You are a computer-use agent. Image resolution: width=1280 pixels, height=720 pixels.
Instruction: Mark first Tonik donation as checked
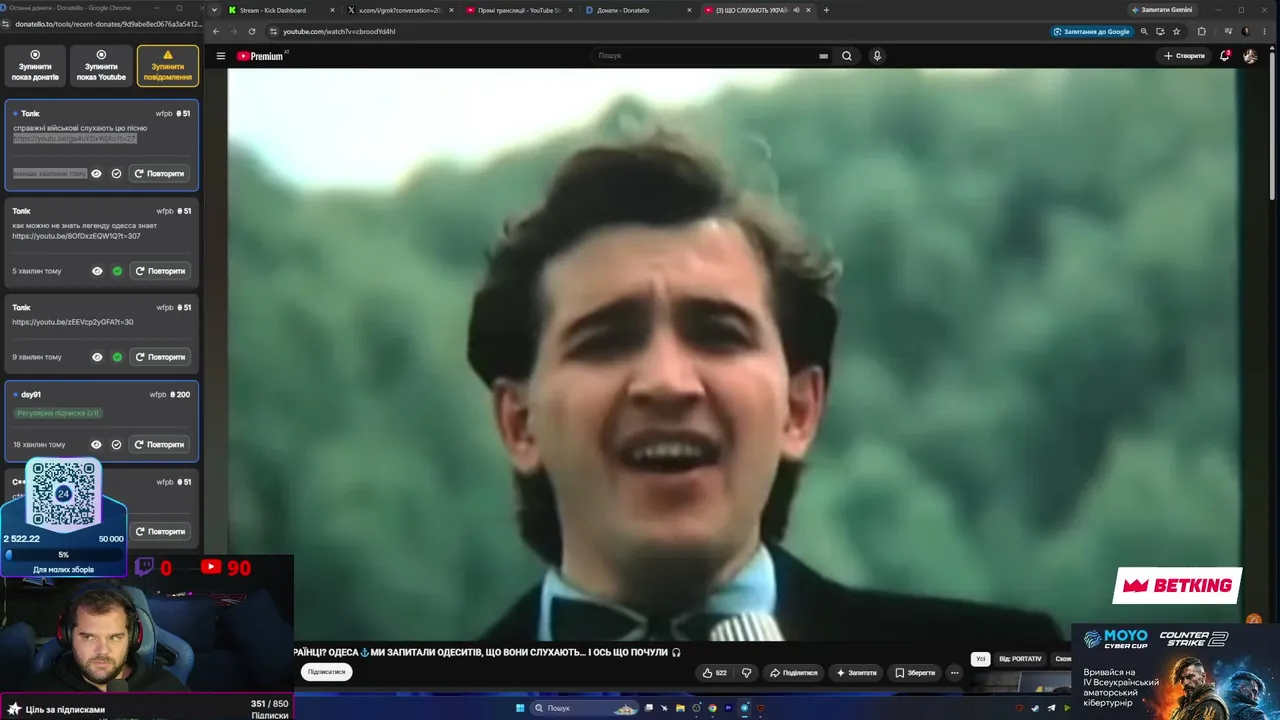[x=117, y=174]
